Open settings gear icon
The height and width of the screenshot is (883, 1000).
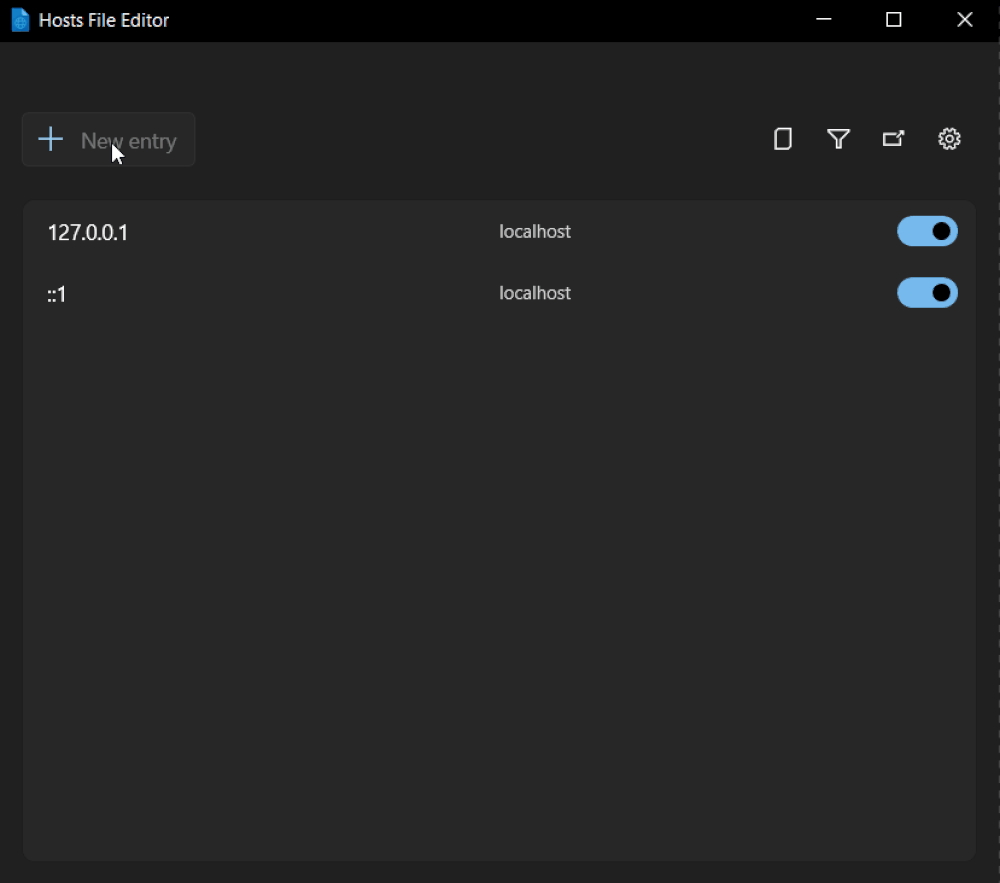[x=949, y=139]
